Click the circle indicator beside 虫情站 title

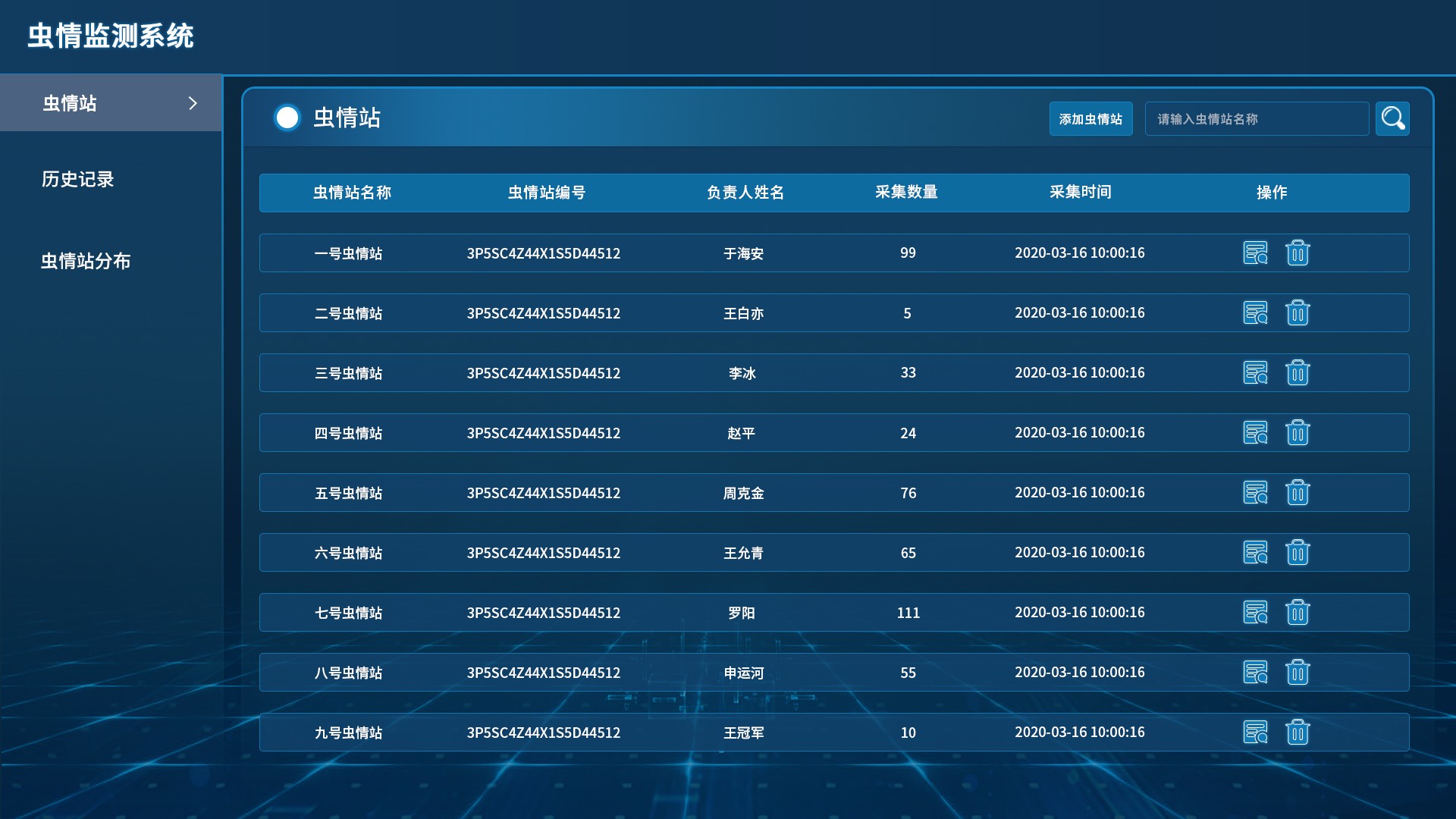287,118
